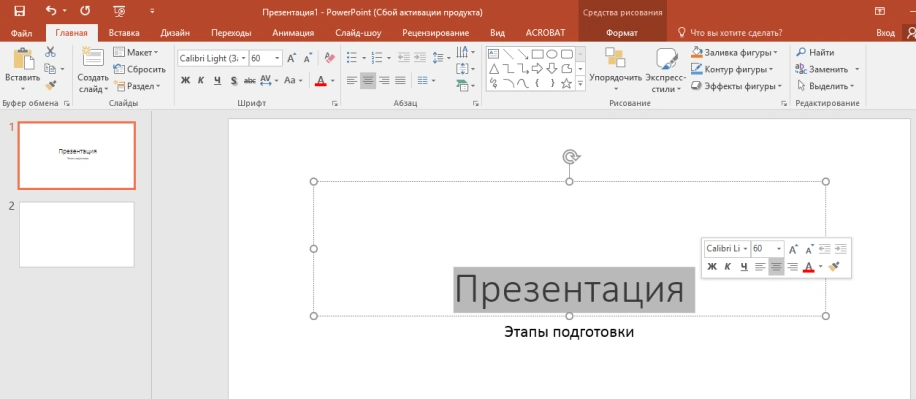Align text left in ribbon
The image size is (916, 399).
click(352, 81)
